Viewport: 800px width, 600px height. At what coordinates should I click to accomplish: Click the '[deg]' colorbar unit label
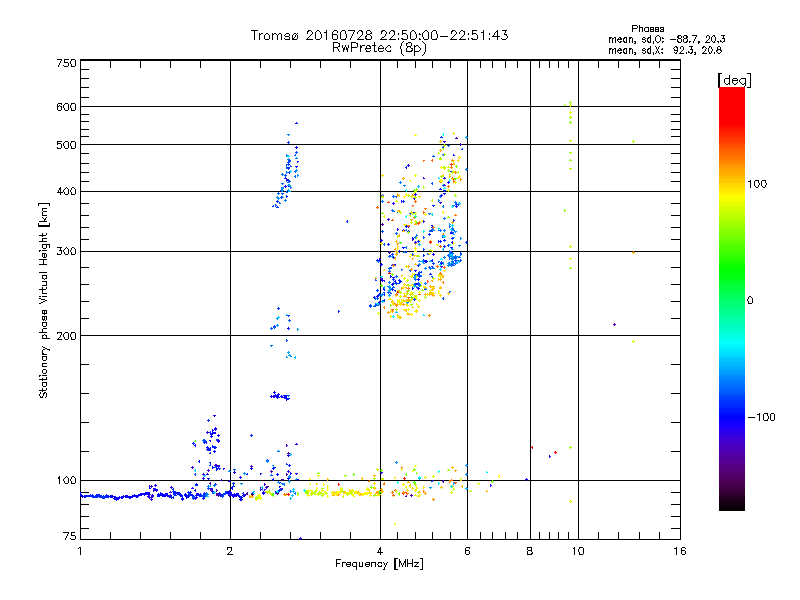(x=734, y=80)
